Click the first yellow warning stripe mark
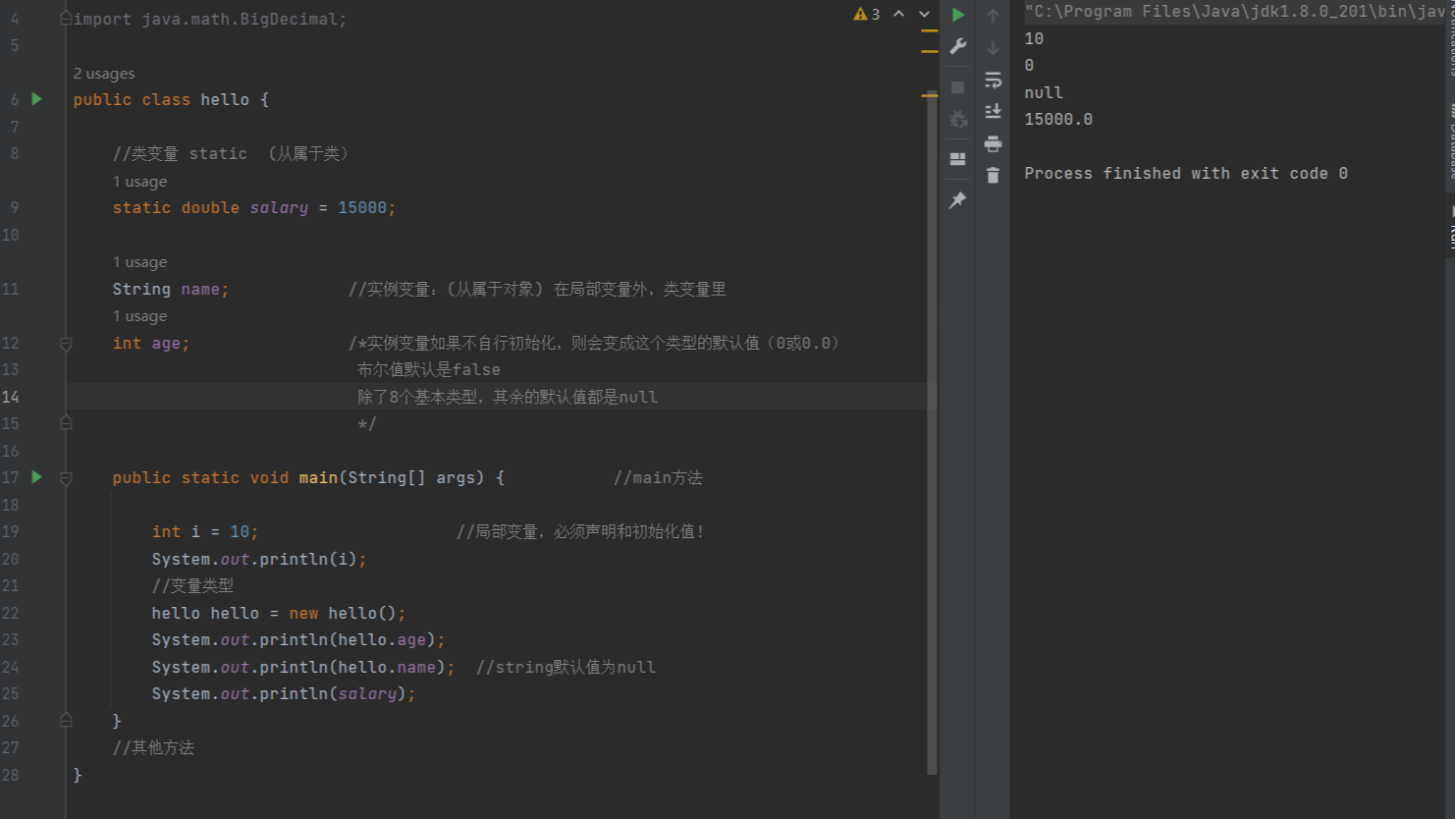This screenshot has height=819, width=1456. pos(929,31)
